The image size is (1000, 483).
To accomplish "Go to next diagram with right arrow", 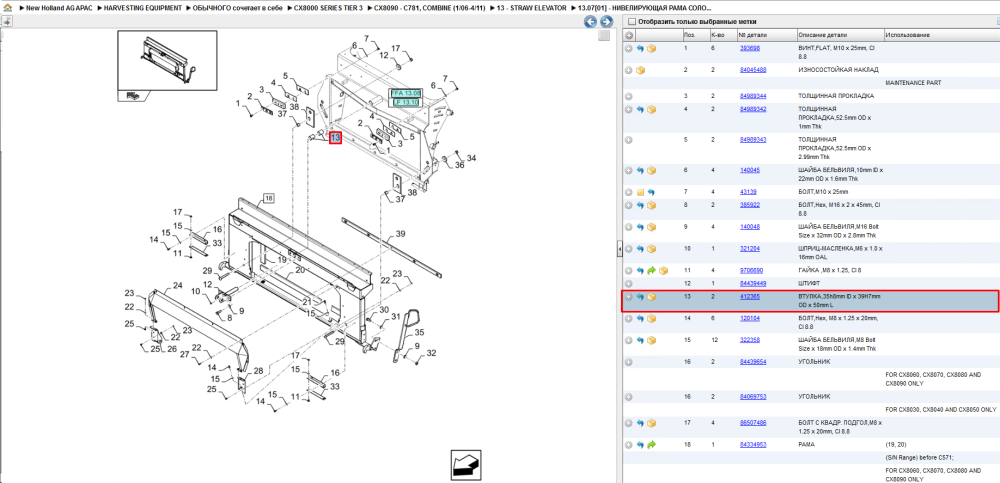I will point(605,22).
